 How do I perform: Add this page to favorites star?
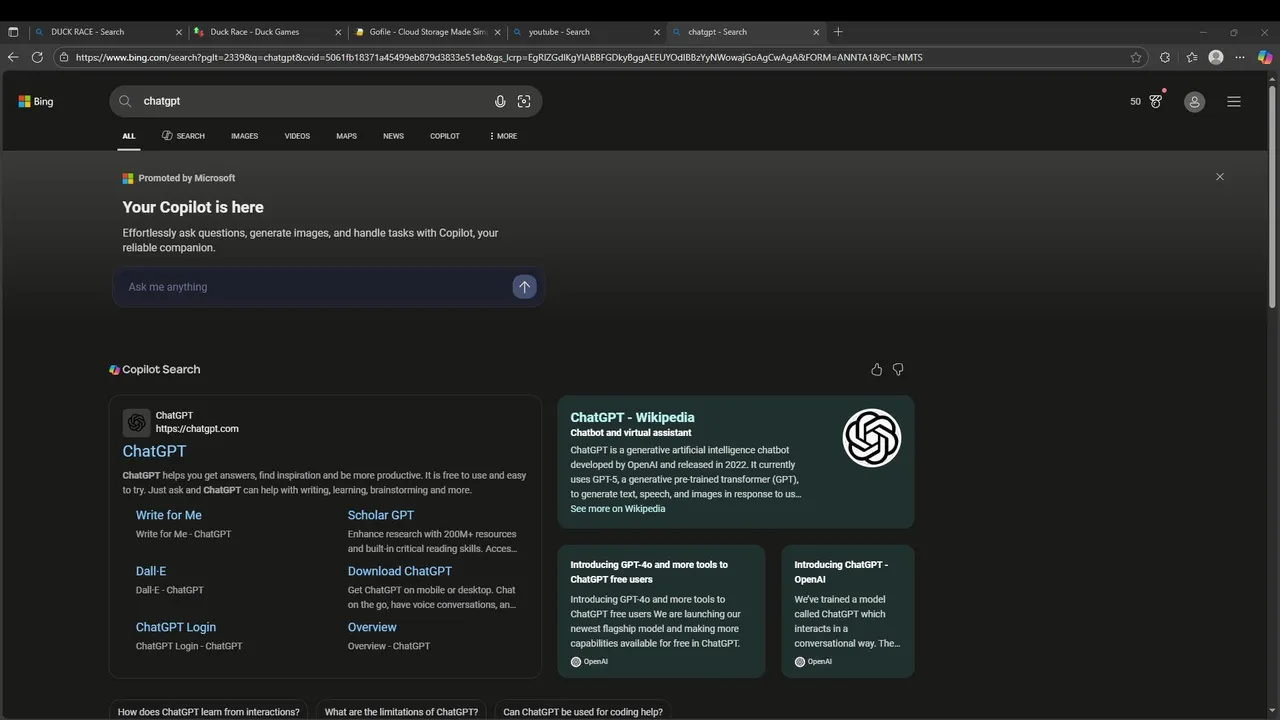click(x=1136, y=57)
